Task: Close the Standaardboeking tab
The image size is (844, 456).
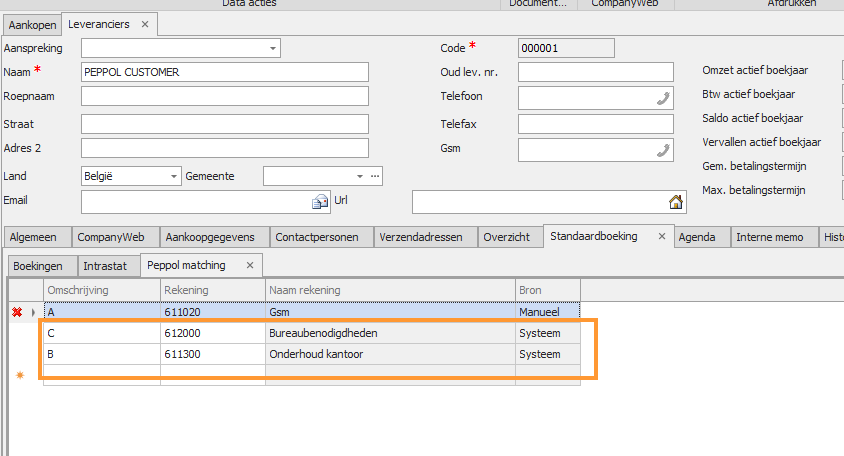Action: pyautogui.click(x=661, y=237)
